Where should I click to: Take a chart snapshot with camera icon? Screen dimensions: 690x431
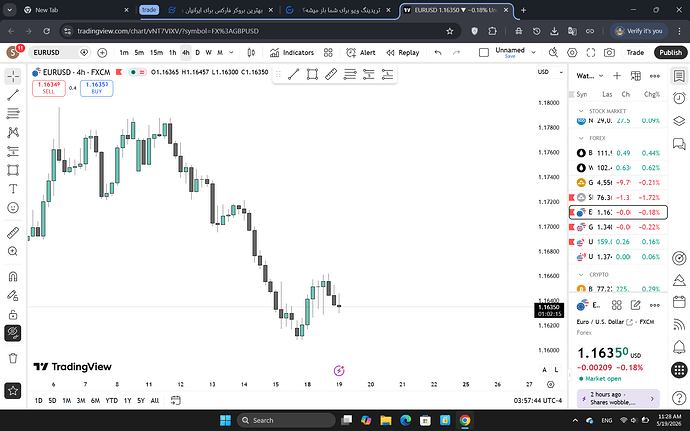click(x=609, y=53)
